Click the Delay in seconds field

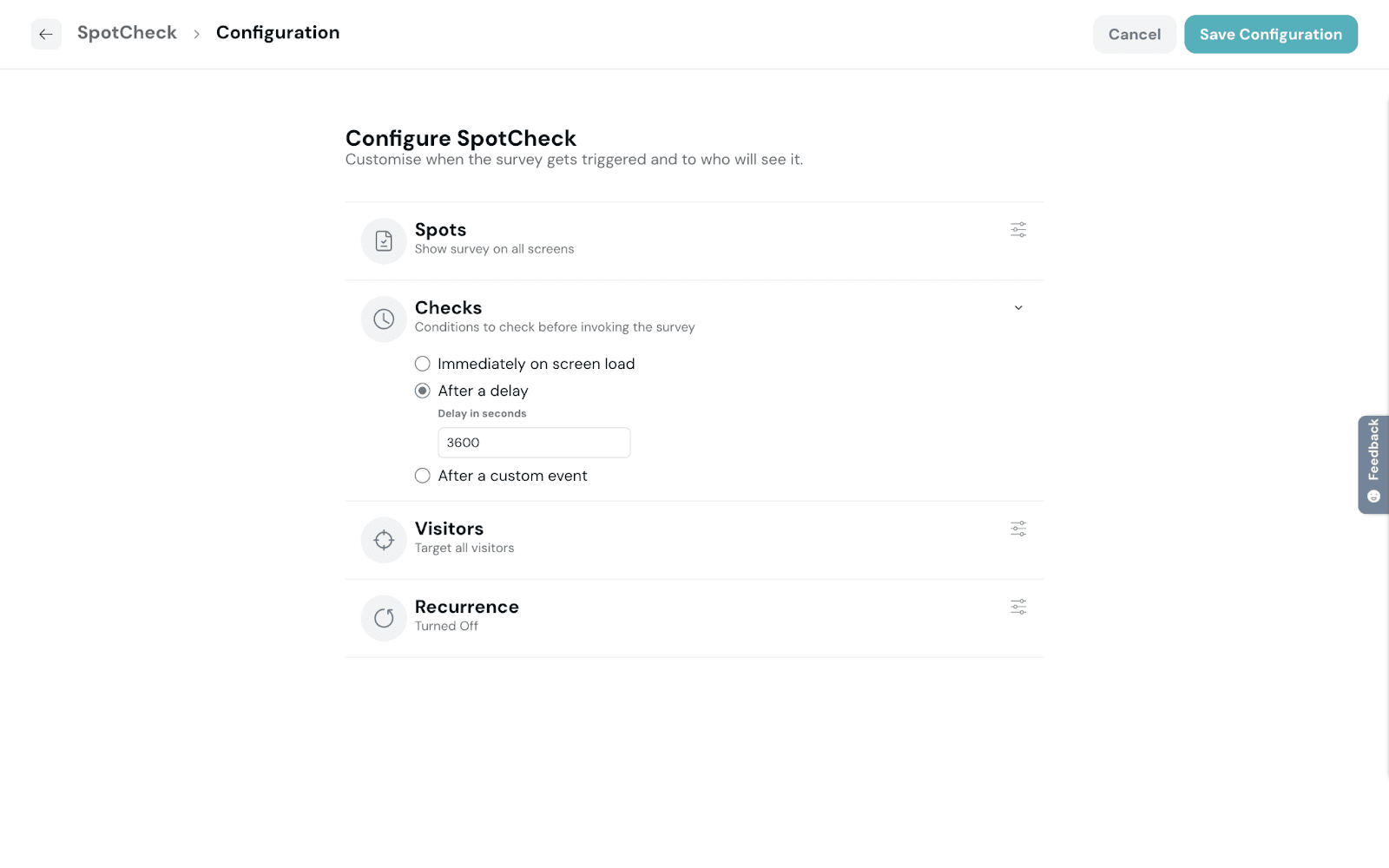pyautogui.click(x=533, y=443)
